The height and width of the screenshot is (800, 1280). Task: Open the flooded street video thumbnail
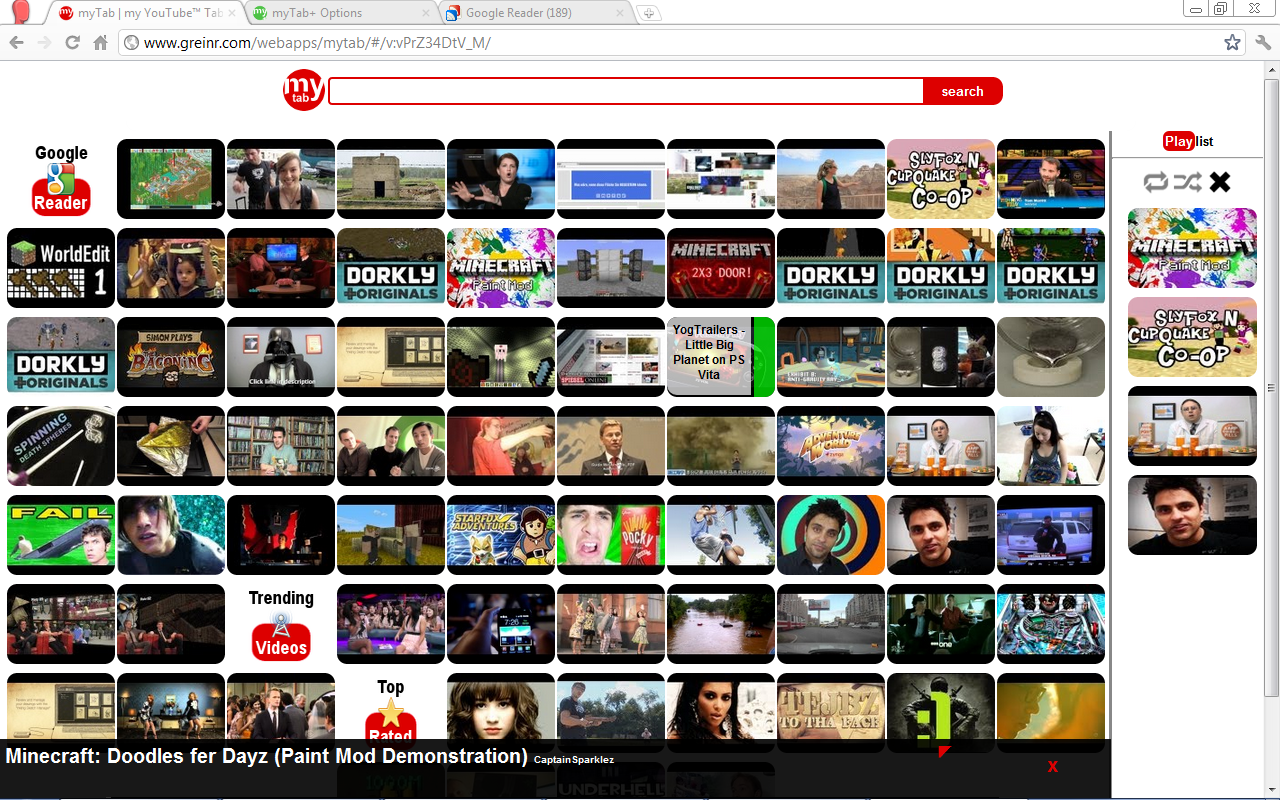(x=721, y=624)
